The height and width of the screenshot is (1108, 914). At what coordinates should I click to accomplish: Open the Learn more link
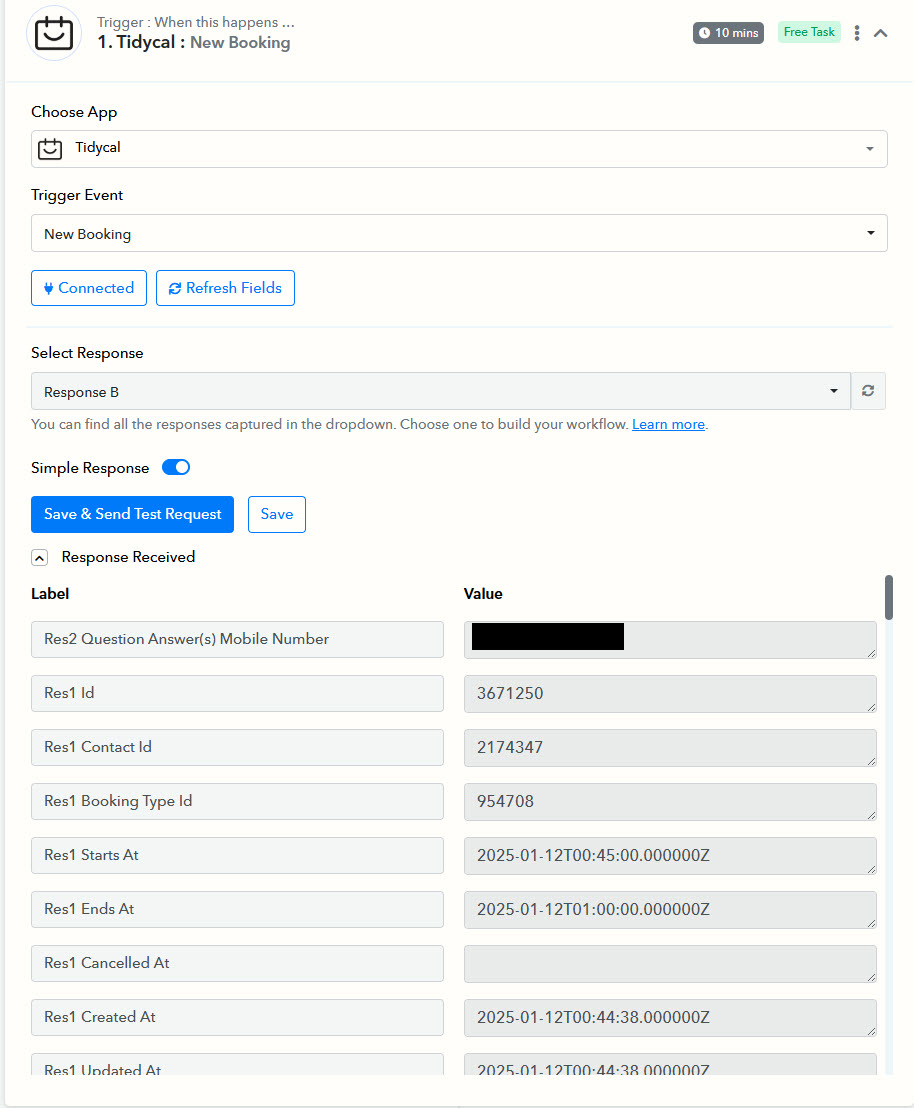pyautogui.click(x=668, y=425)
